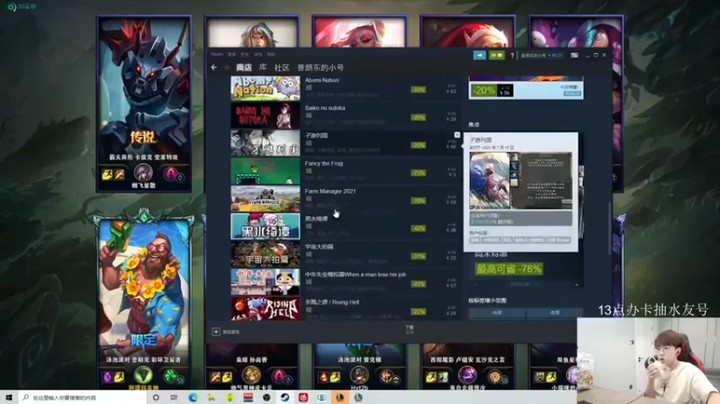Click the Fancy the Frog title

tap(324, 163)
